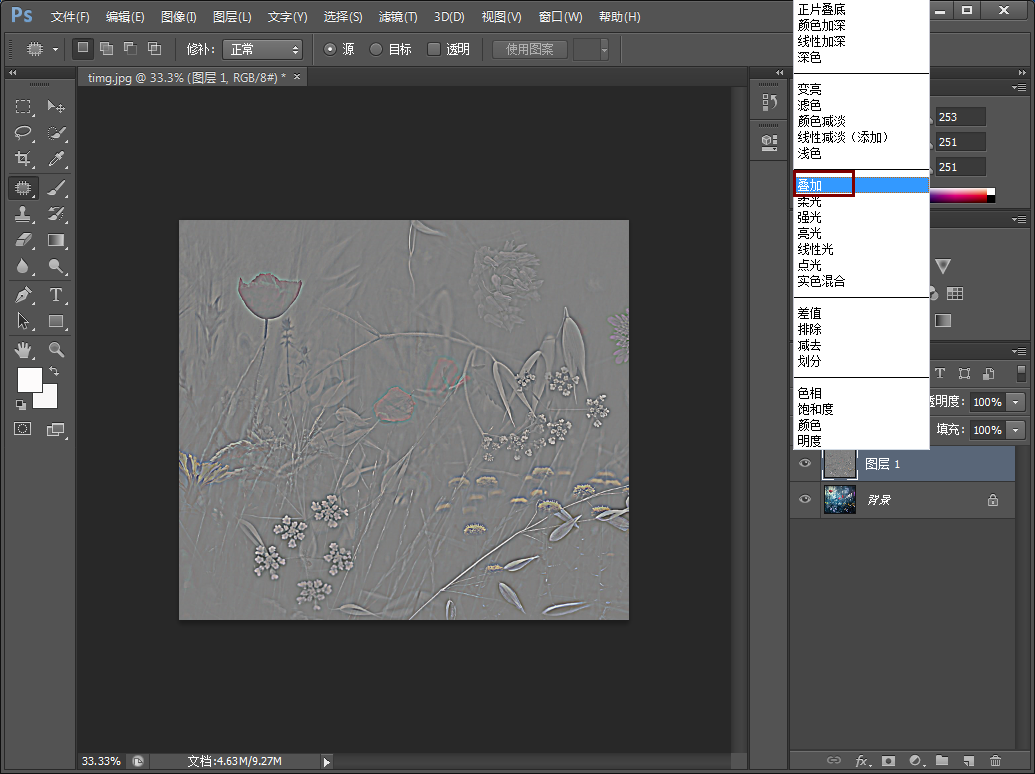Select the Lasso tool

pos(23,133)
